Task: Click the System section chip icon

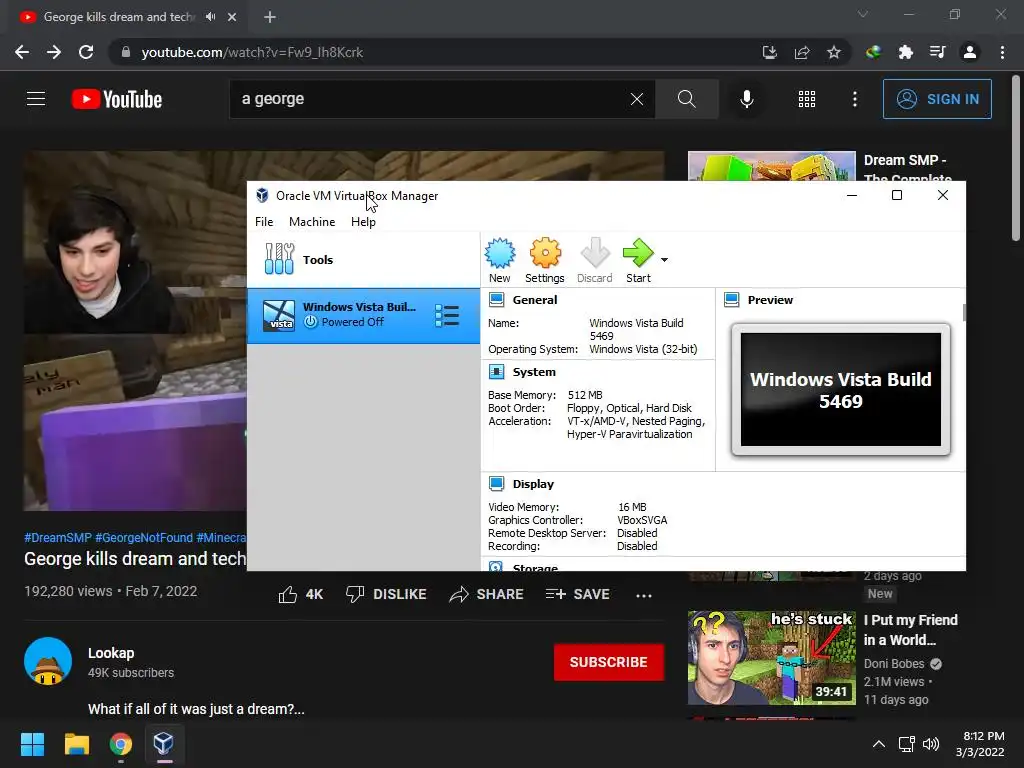Action: coord(496,372)
